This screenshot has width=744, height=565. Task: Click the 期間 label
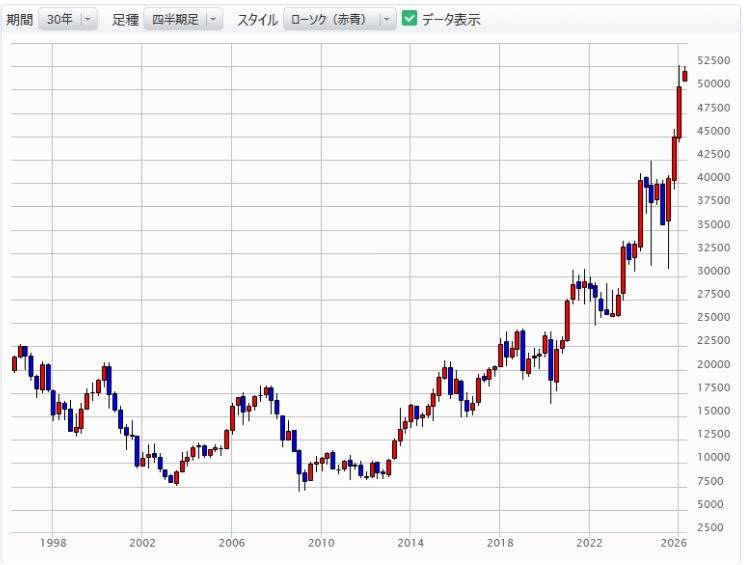pos(19,19)
